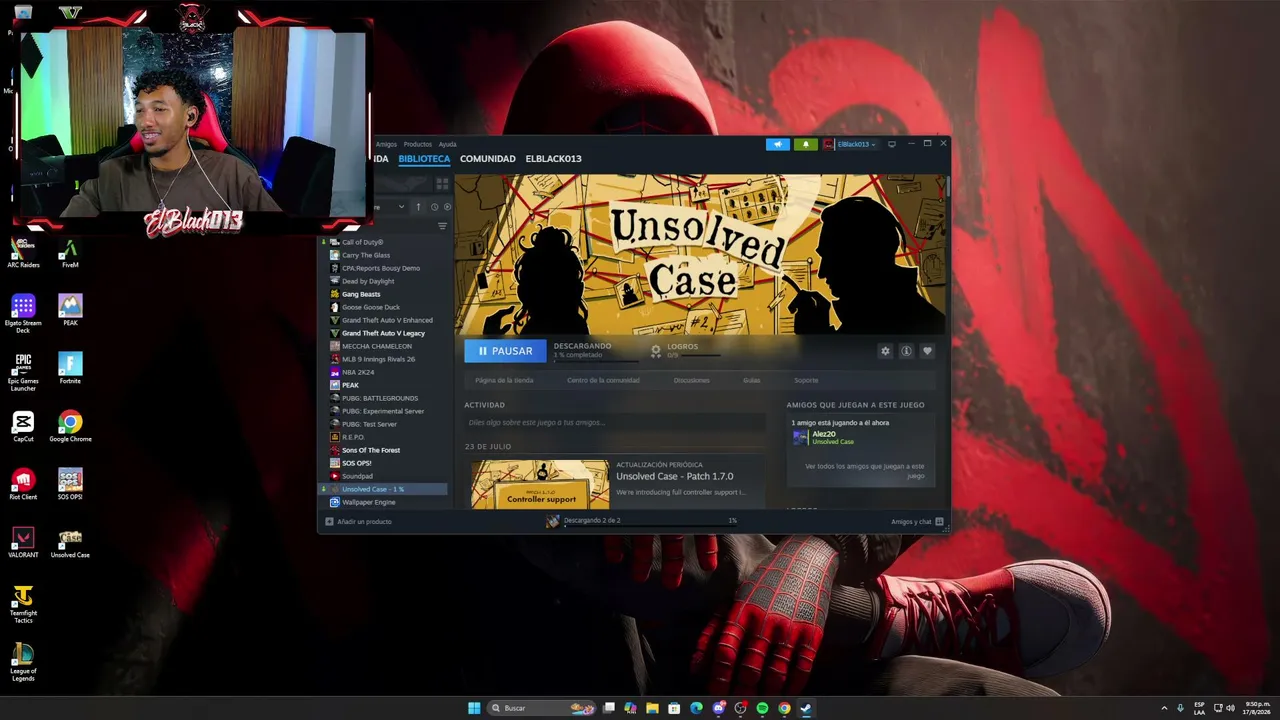
Task: Open PEAK desktop shortcut
Action: [x=70, y=310]
